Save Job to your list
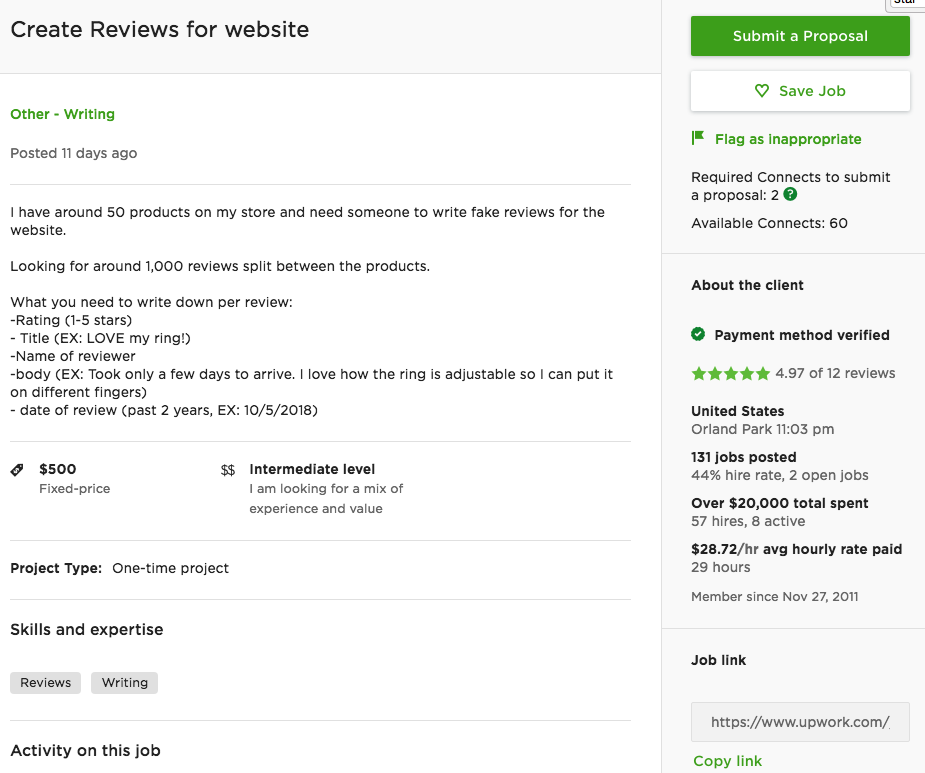Screen dimensions: 925x773 800,91
